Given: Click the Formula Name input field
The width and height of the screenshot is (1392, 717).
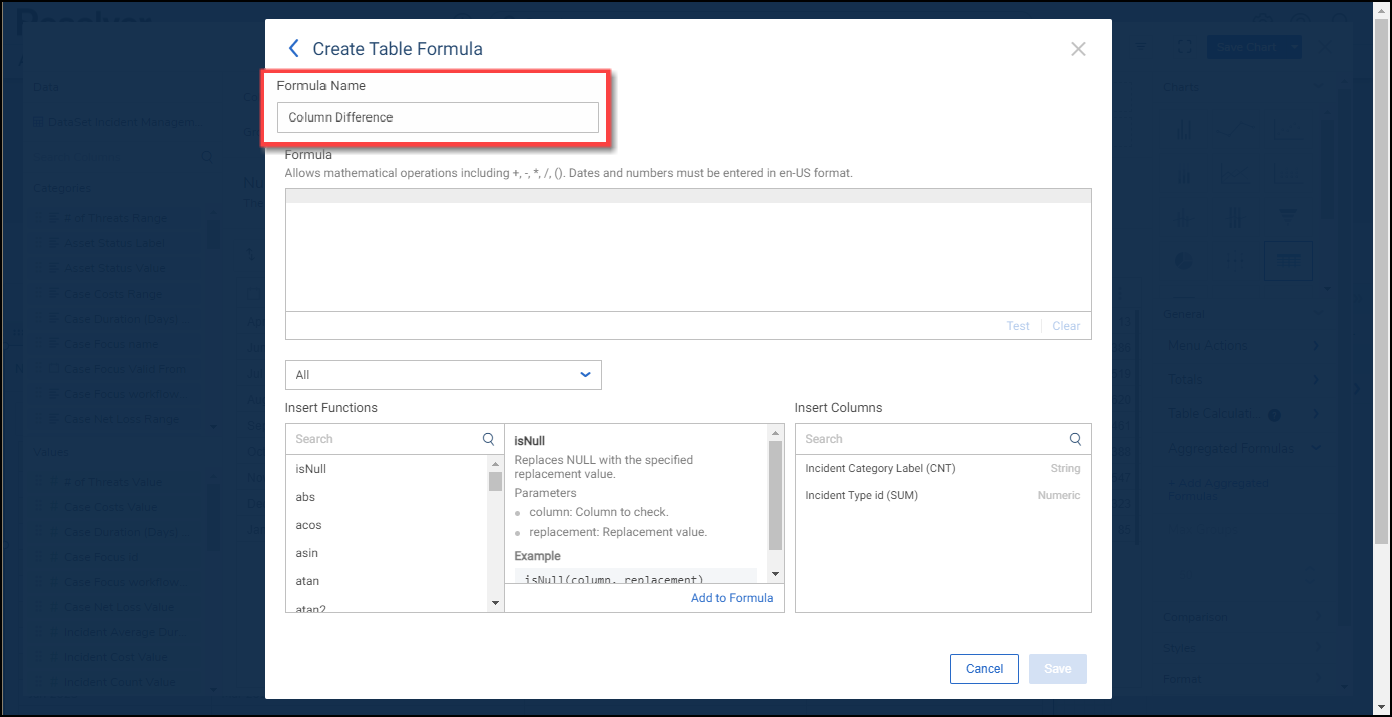Looking at the screenshot, I should click(438, 117).
